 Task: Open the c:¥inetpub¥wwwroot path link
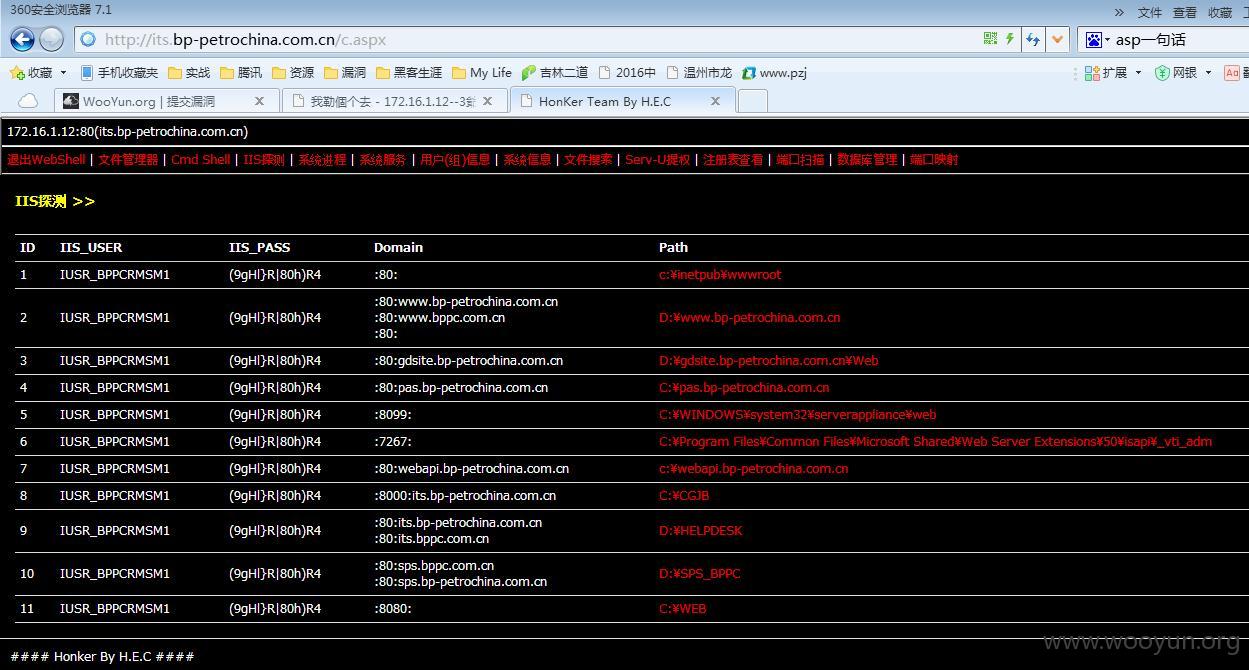click(x=720, y=275)
